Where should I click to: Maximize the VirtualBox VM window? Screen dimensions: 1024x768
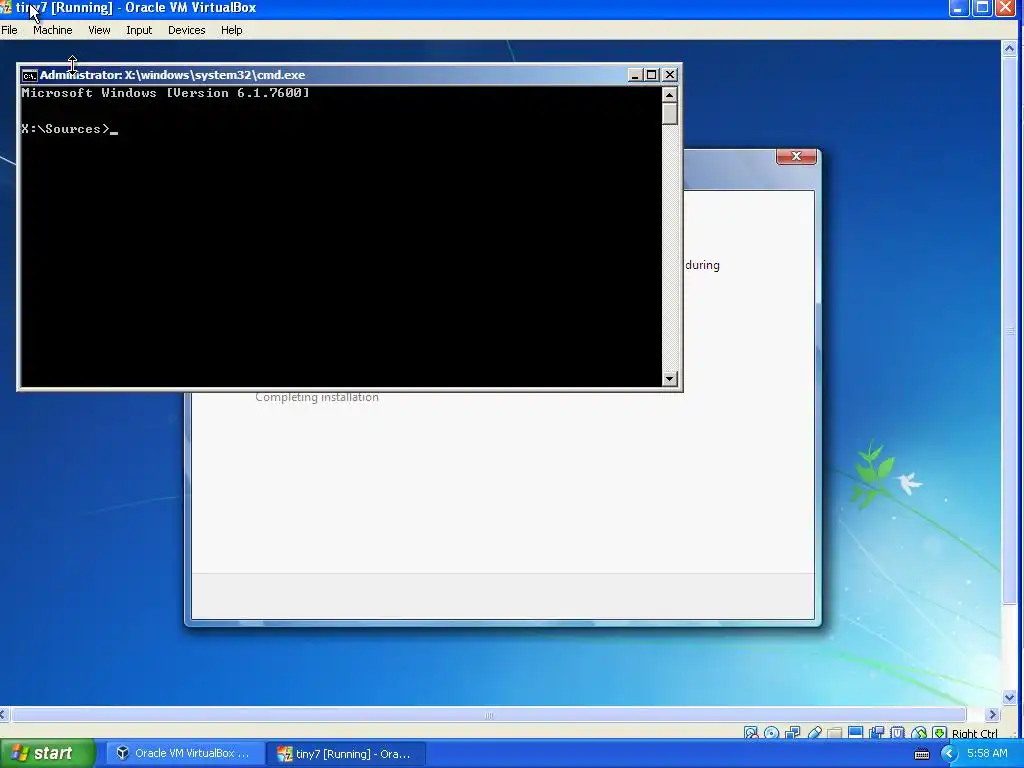982,8
